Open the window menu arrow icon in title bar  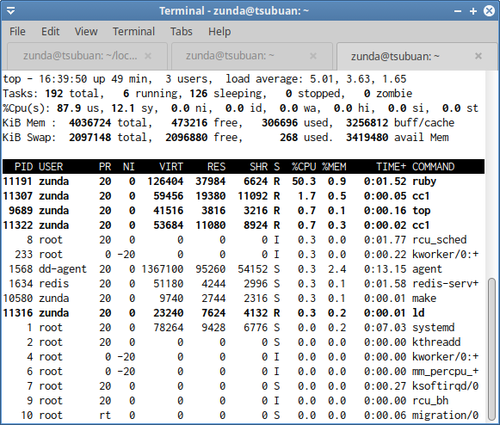[x=11, y=11]
